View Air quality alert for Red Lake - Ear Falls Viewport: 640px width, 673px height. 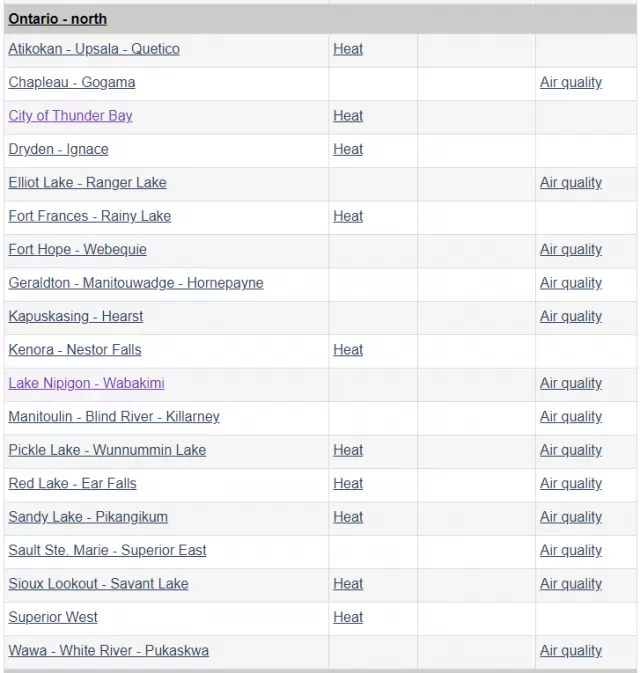(x=571, y=484)
